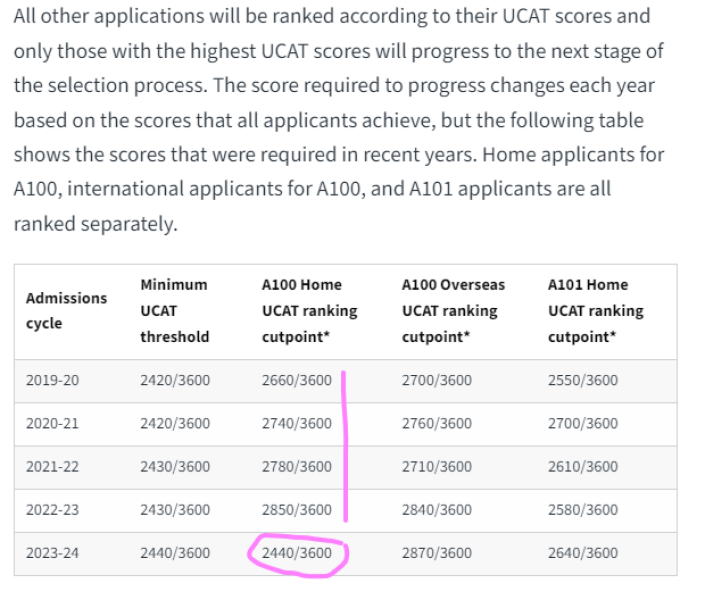Click the "A101 Home UCAT ranking cutpoint" header
Screen dimensions: 705x600
596,311
